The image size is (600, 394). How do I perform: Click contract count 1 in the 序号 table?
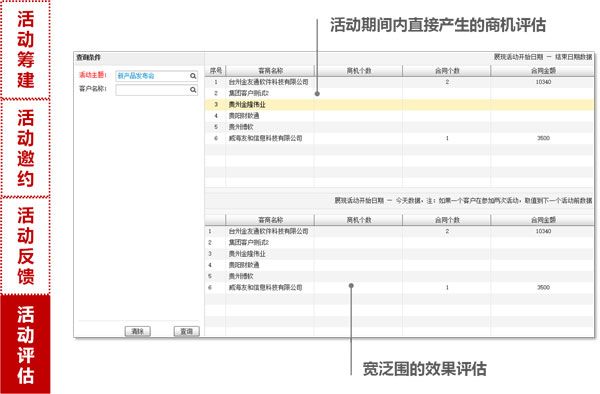[447, 138]
